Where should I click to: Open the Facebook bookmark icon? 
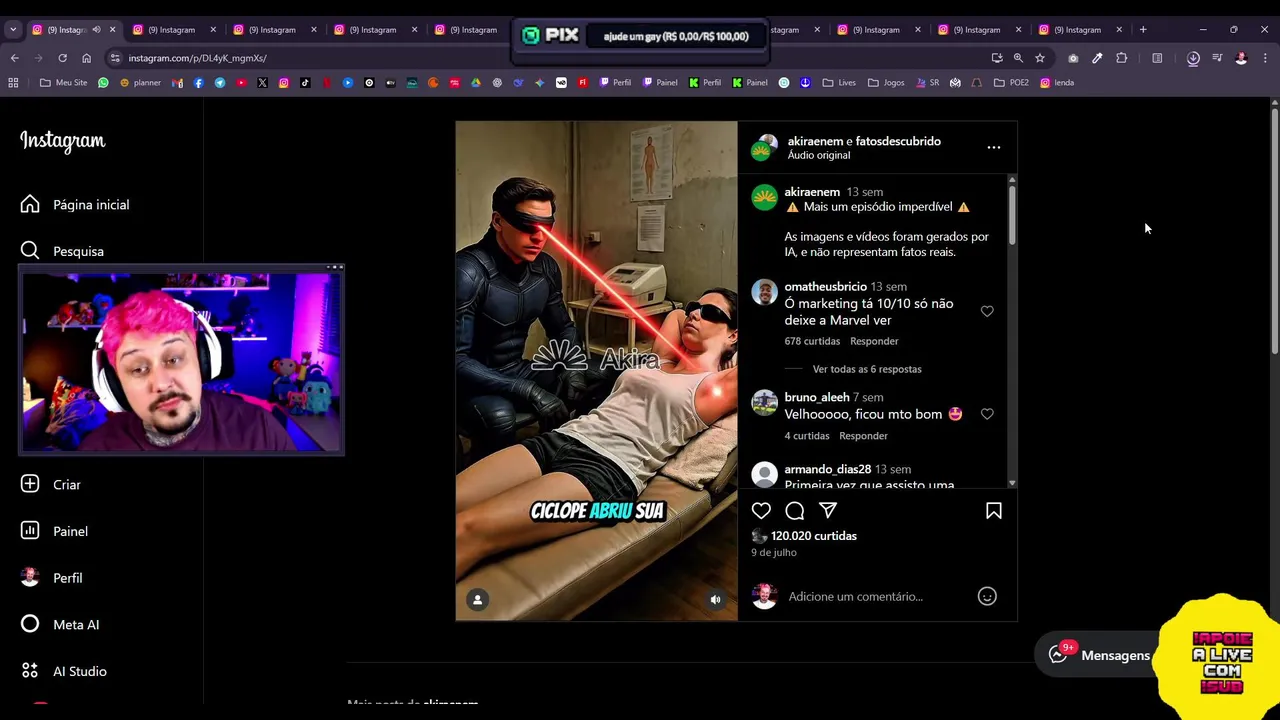pos(198,83)
